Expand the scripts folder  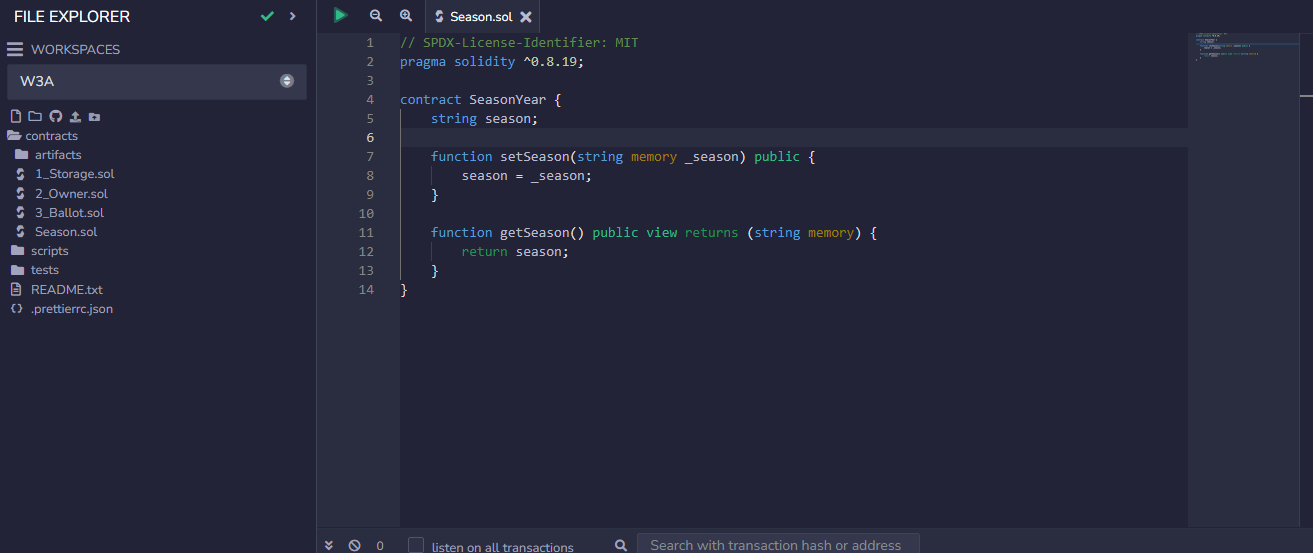tap(49, 251)
